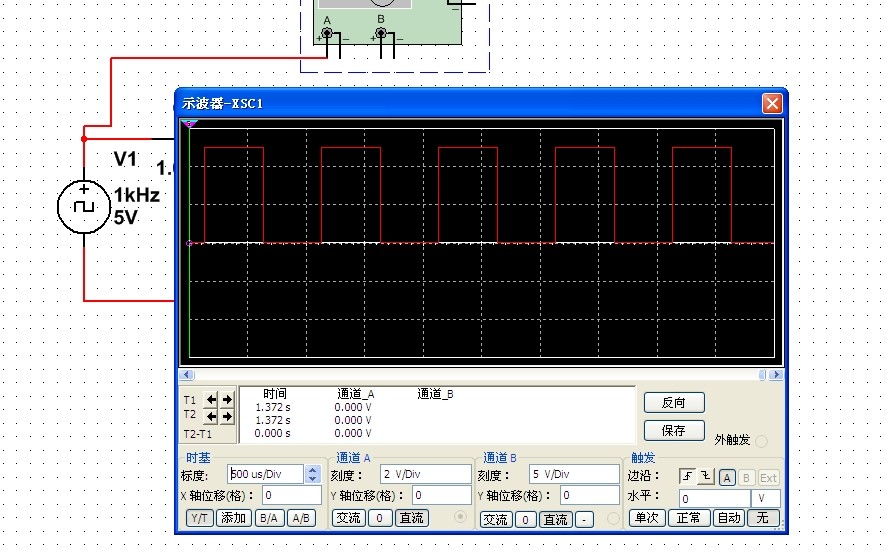Move cursor T1 right with arrow
The width and height of the screenshot is (887, 558).
pyautogui.click(x=226, y=400)
